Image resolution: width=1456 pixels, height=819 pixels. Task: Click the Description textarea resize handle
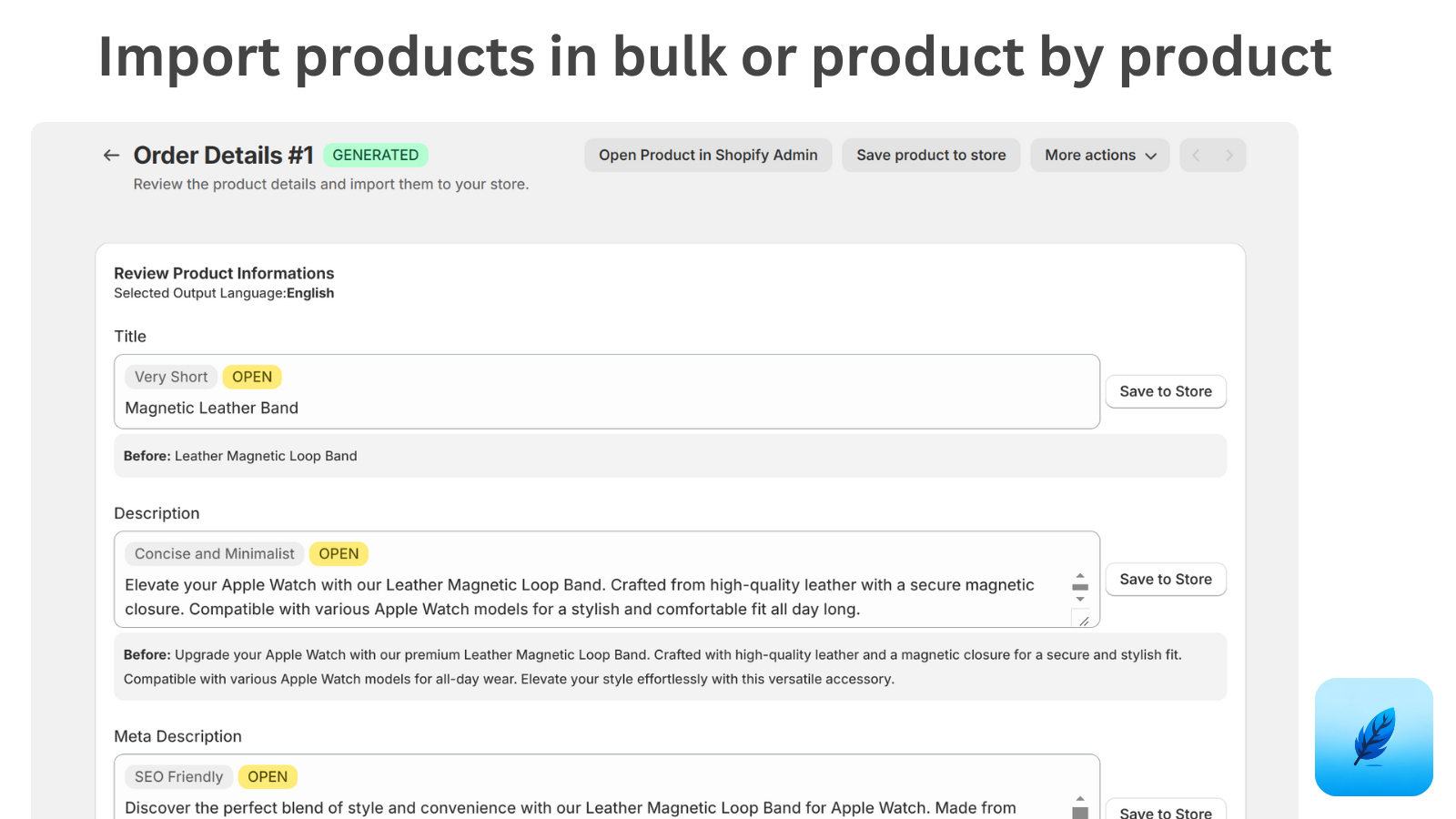coord(1084,621)
